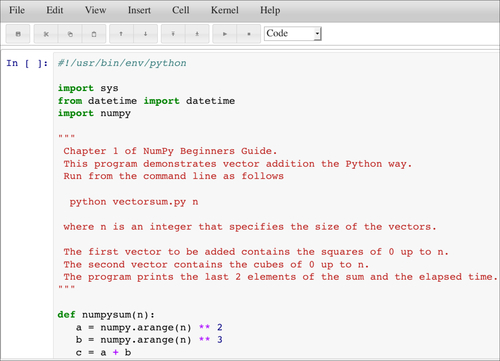Screen dimensions: 500x361
Task: Click the insert cell above icon
Action: click(173, 34)
